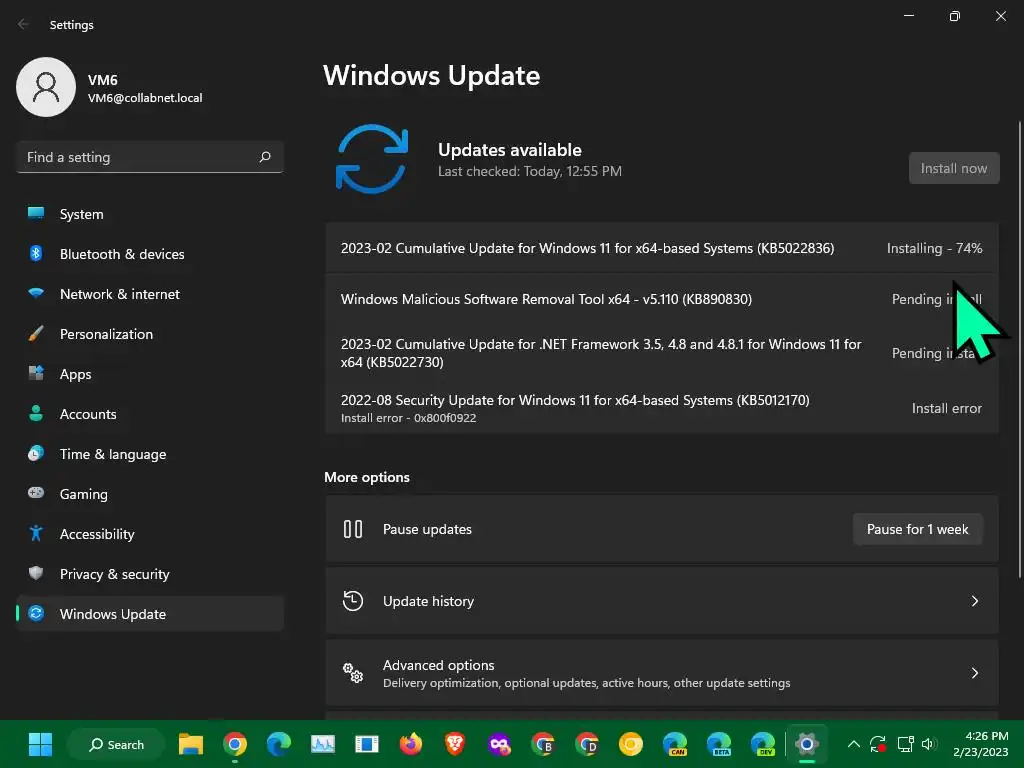Click the Pause for 1 week button
The height and width of the screenshot is (768, 1024).
click(918, 529)
